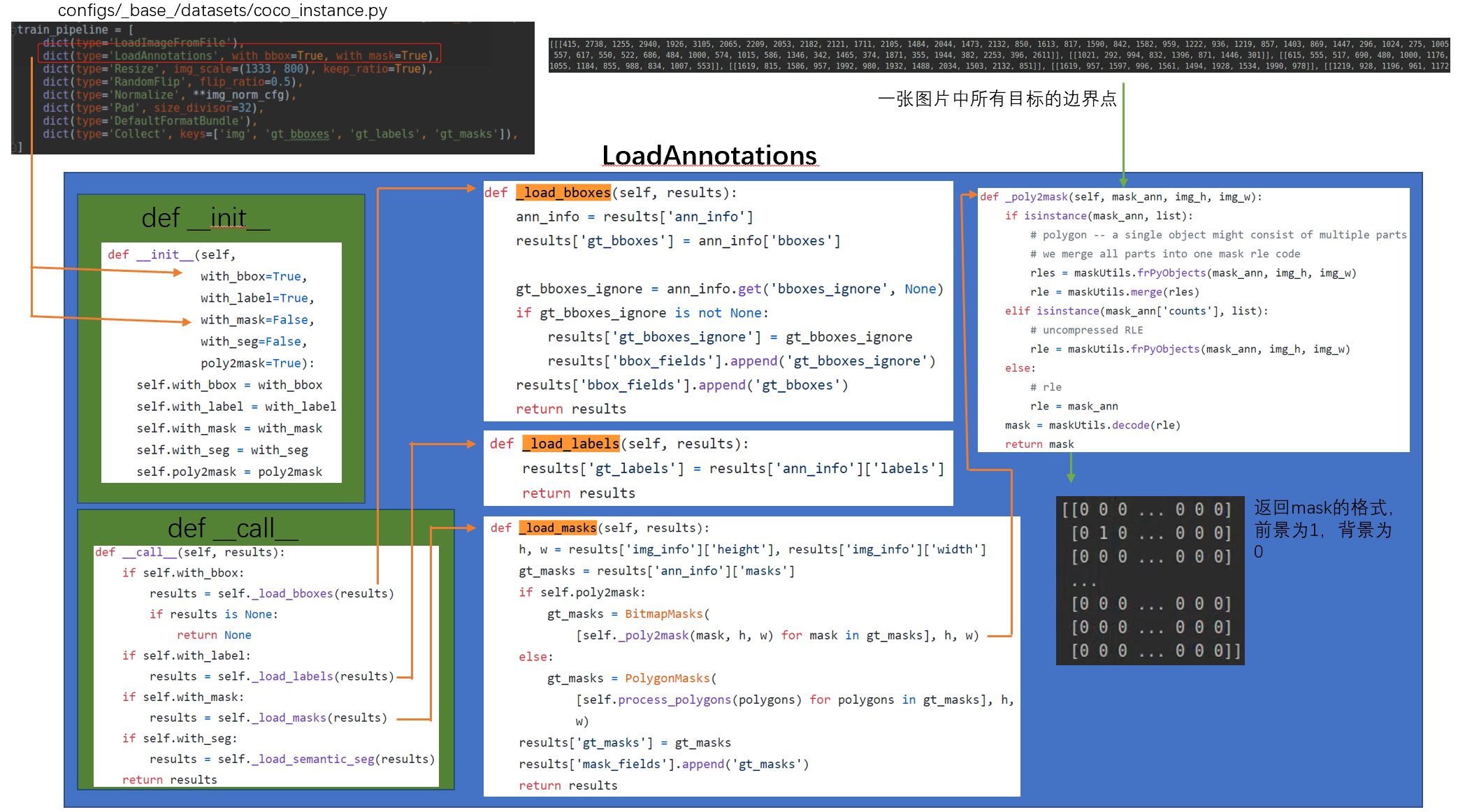The image size is (1458, 812).
Task: Click the highlighted _load_labels function name
Action: point(571,444)
